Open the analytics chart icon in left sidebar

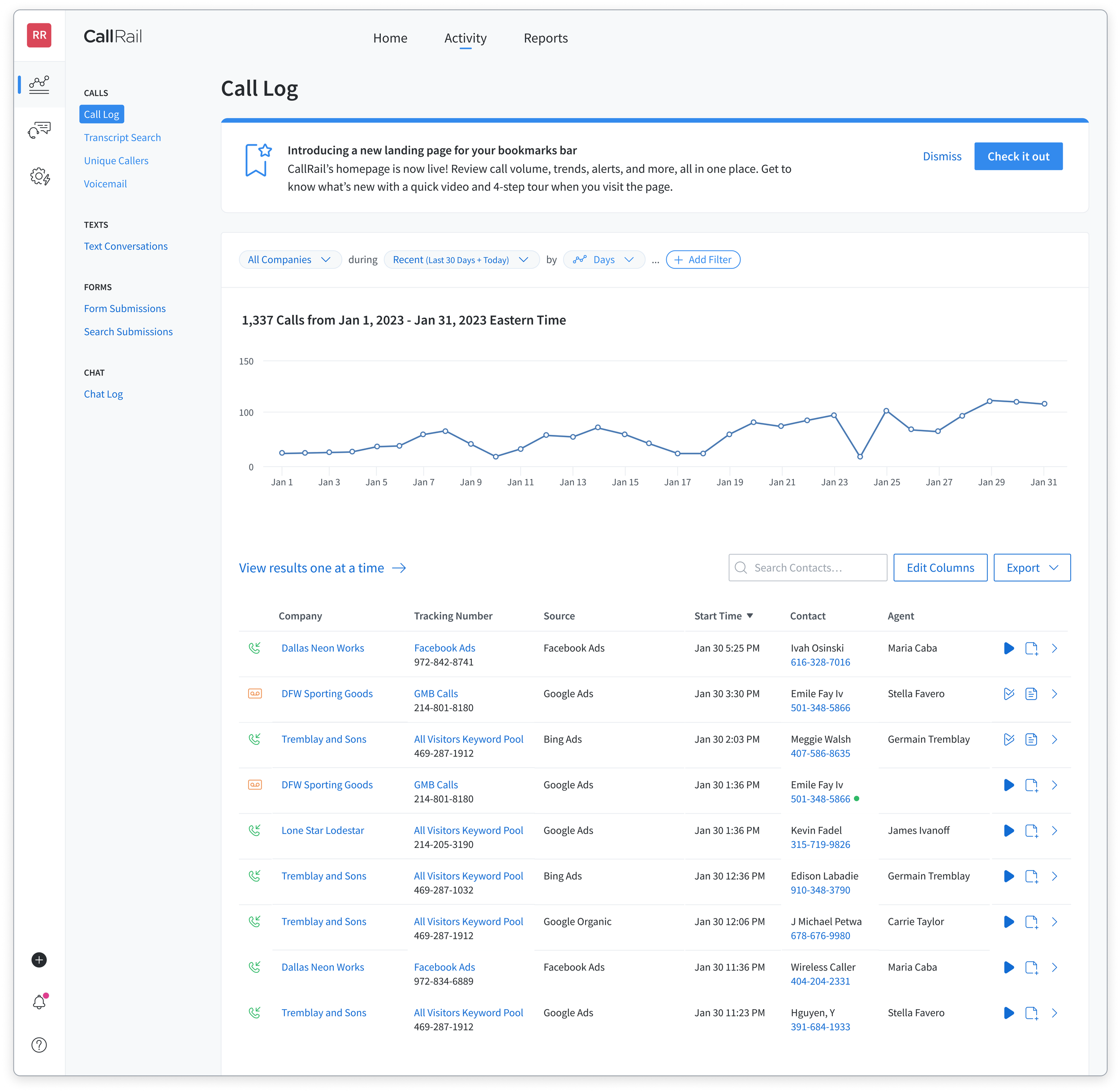tap(39, 85)
